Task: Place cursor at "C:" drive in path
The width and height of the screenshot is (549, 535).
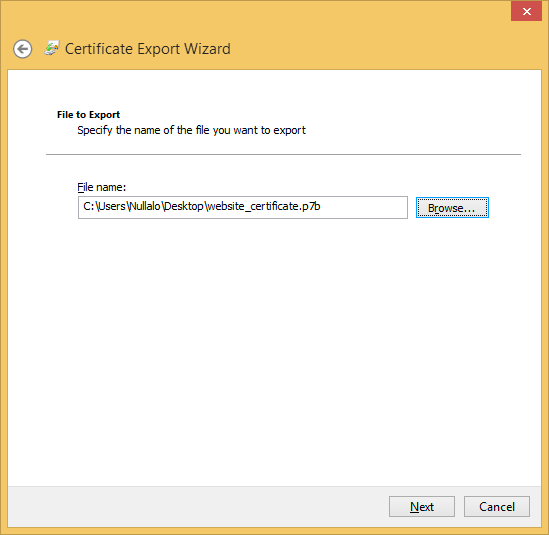Action: (88, 206)
